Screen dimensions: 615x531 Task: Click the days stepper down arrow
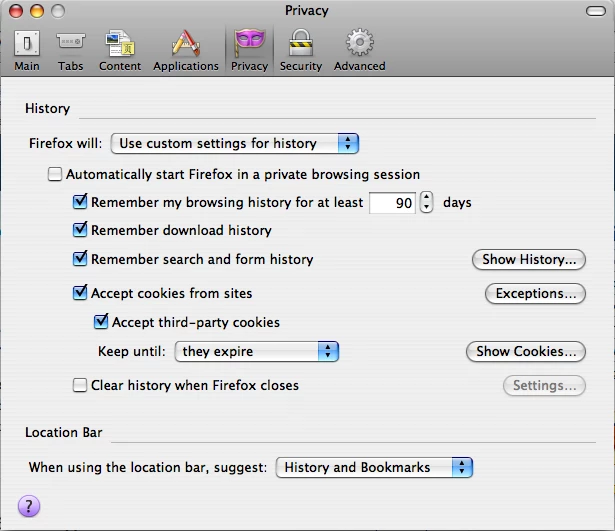[426, 207]
